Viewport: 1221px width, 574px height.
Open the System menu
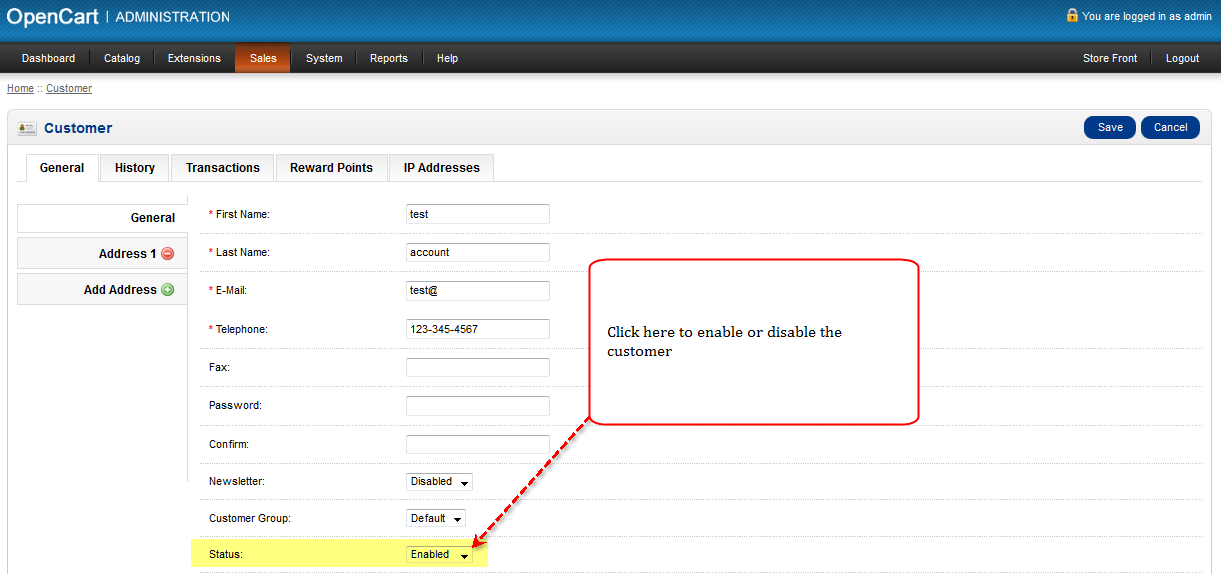(324, 58)
